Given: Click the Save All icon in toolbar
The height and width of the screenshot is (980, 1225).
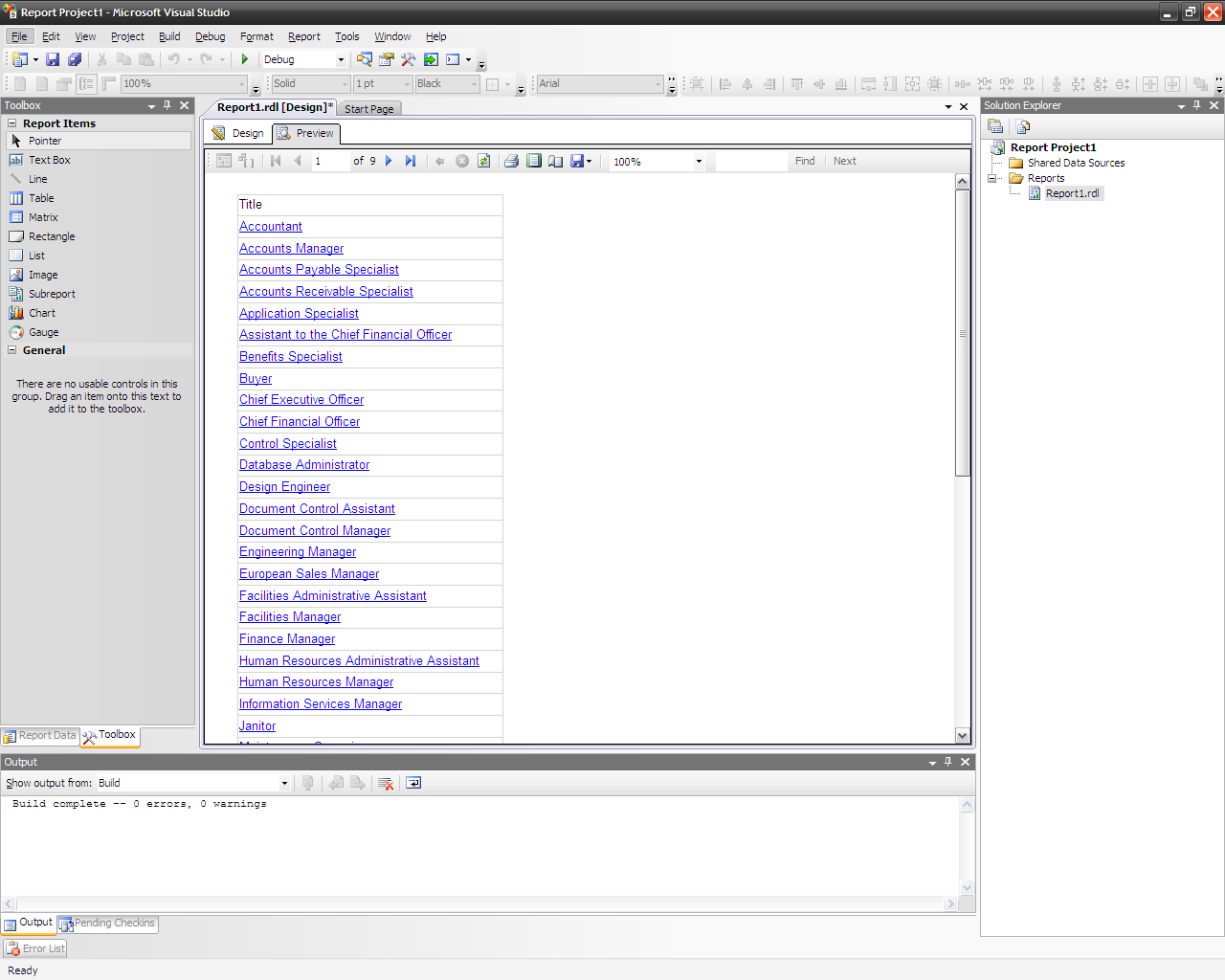Looking at the screenshot, I should [x=75, y=59].
